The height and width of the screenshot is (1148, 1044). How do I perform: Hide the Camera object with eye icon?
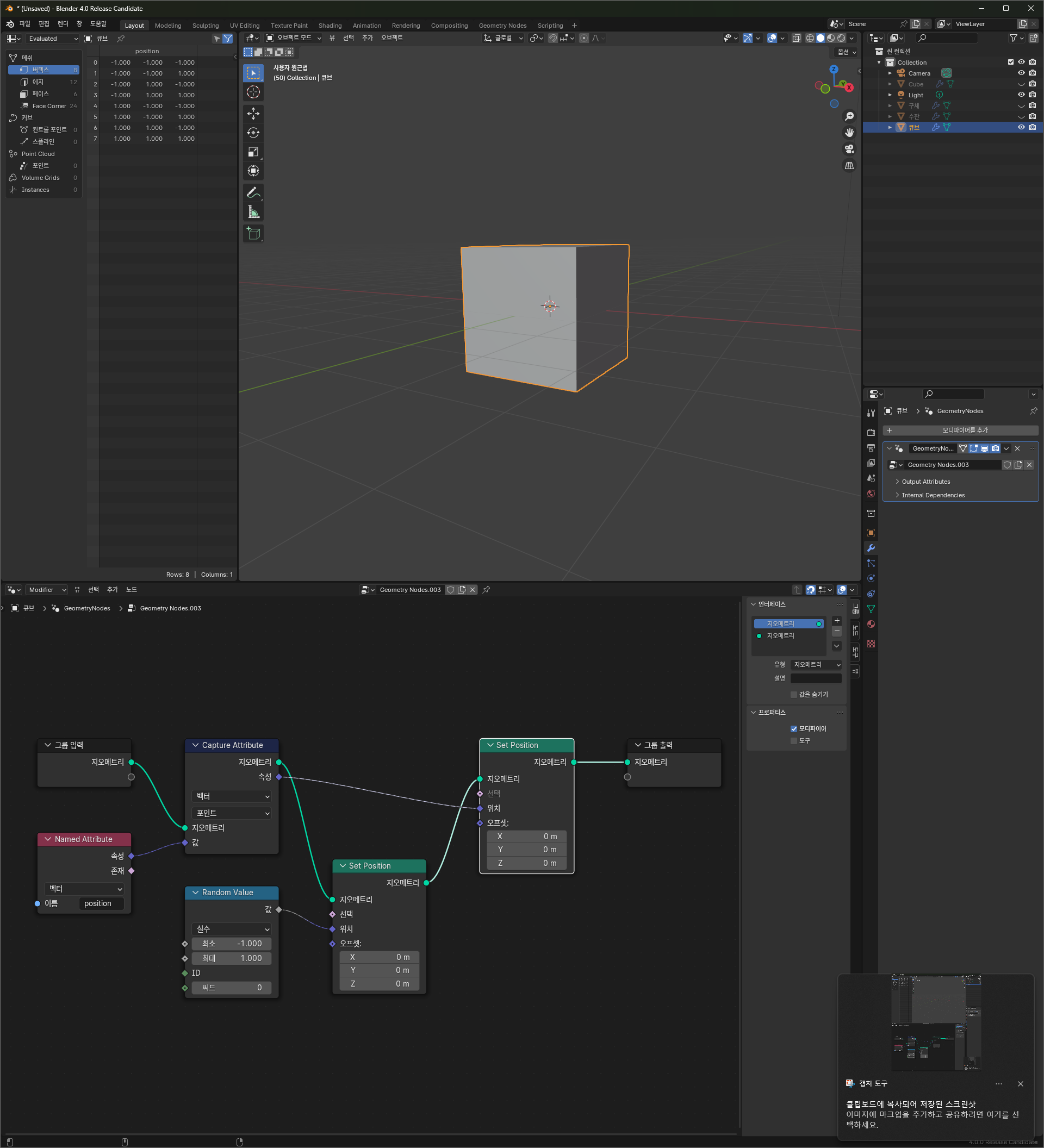click(x=1021, y=73)
